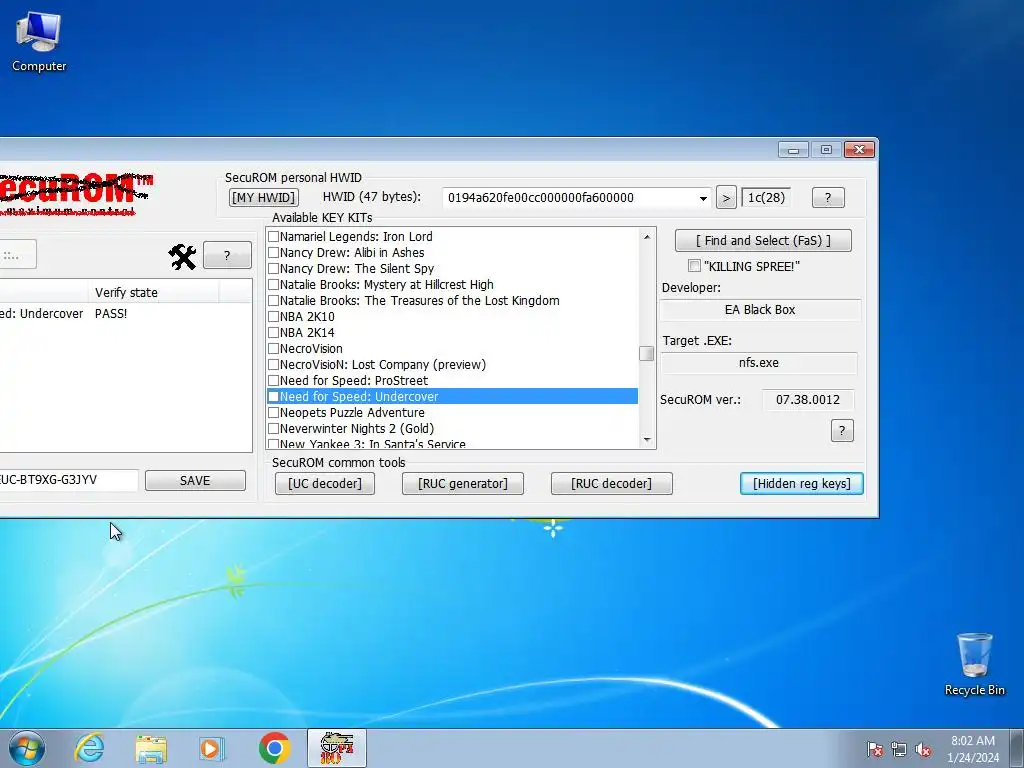Check the NBA 2K14 checkbox

pos(274,332)
